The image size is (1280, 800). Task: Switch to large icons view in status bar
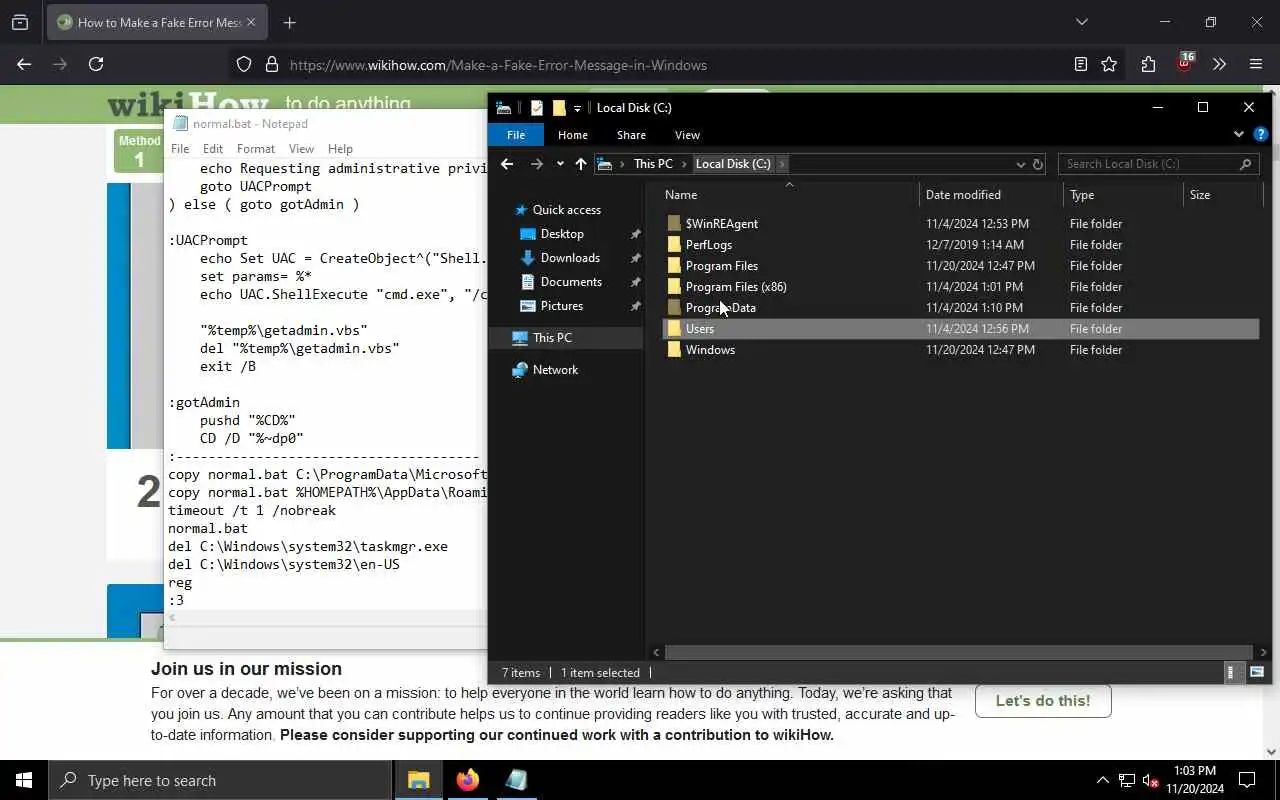click(x=1257, y=673)
